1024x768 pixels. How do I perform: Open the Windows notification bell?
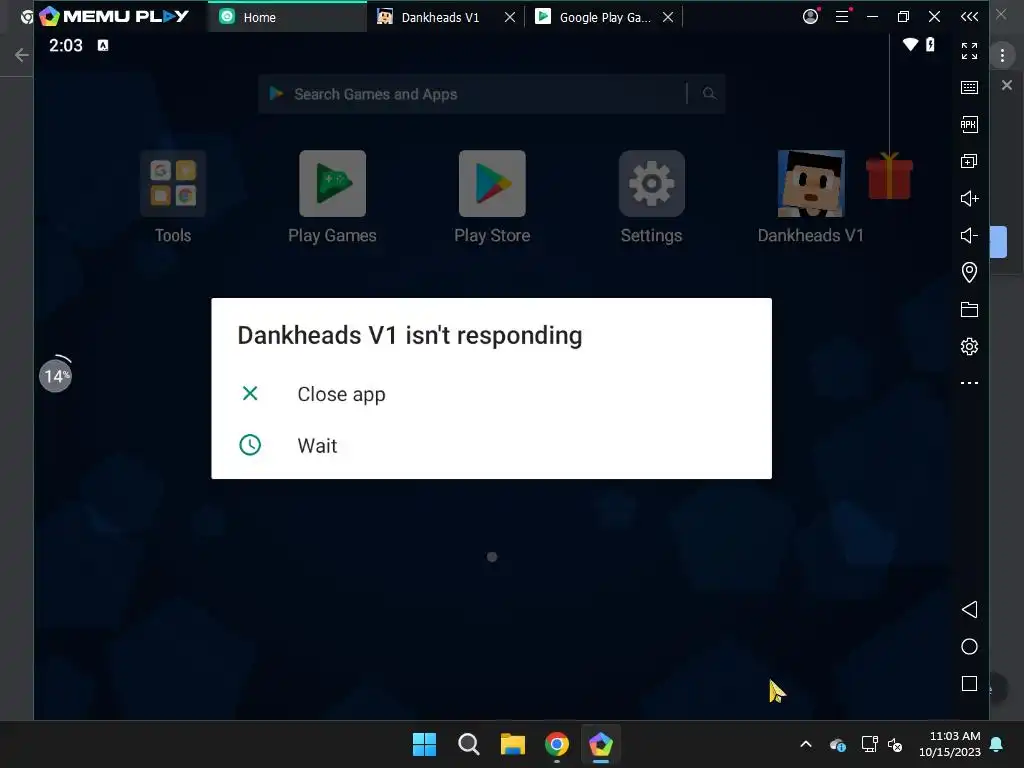pyautogui.click(x=997, y=744)
